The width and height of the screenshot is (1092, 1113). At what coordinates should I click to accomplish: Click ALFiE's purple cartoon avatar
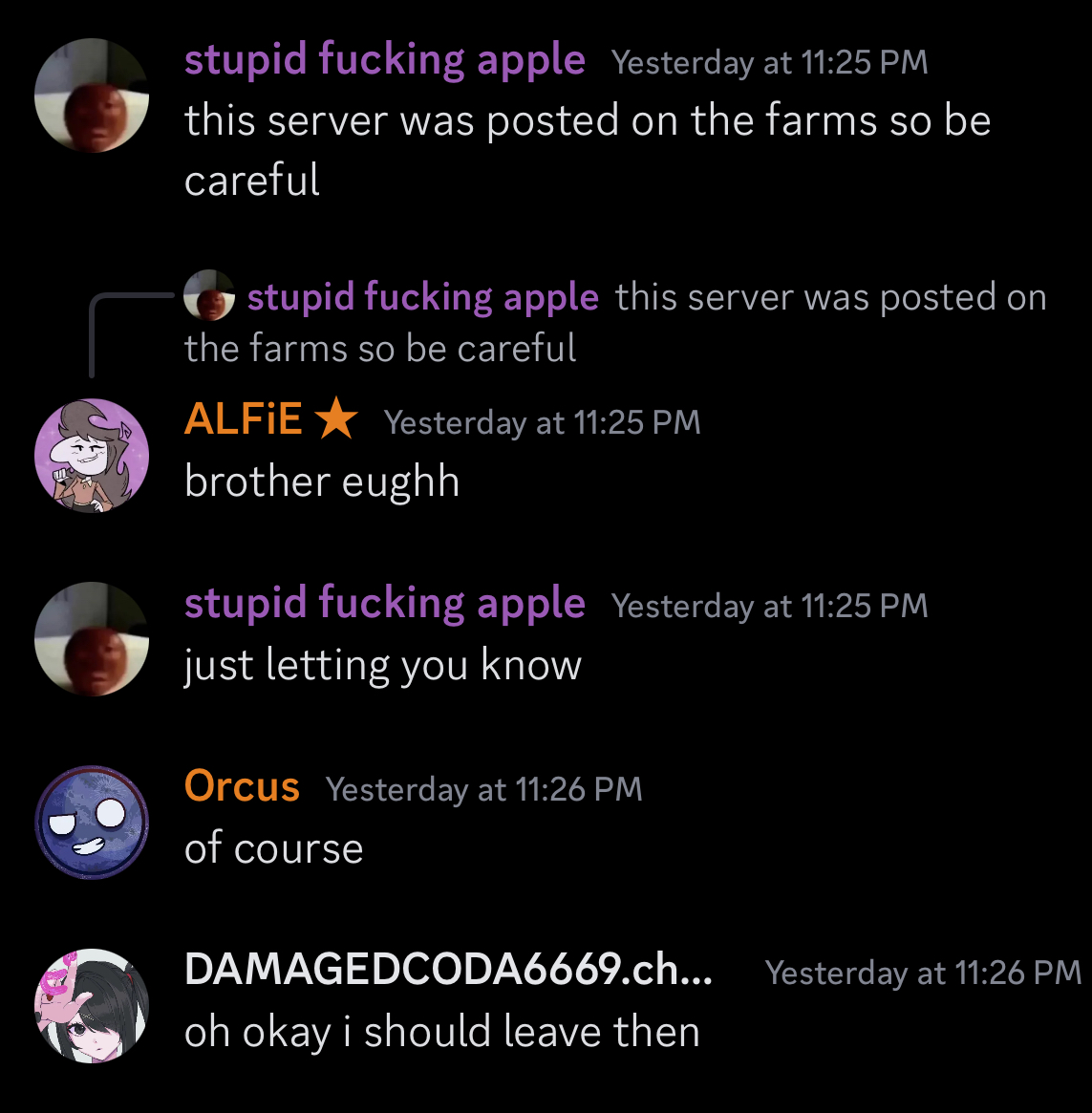coord(92,455)
